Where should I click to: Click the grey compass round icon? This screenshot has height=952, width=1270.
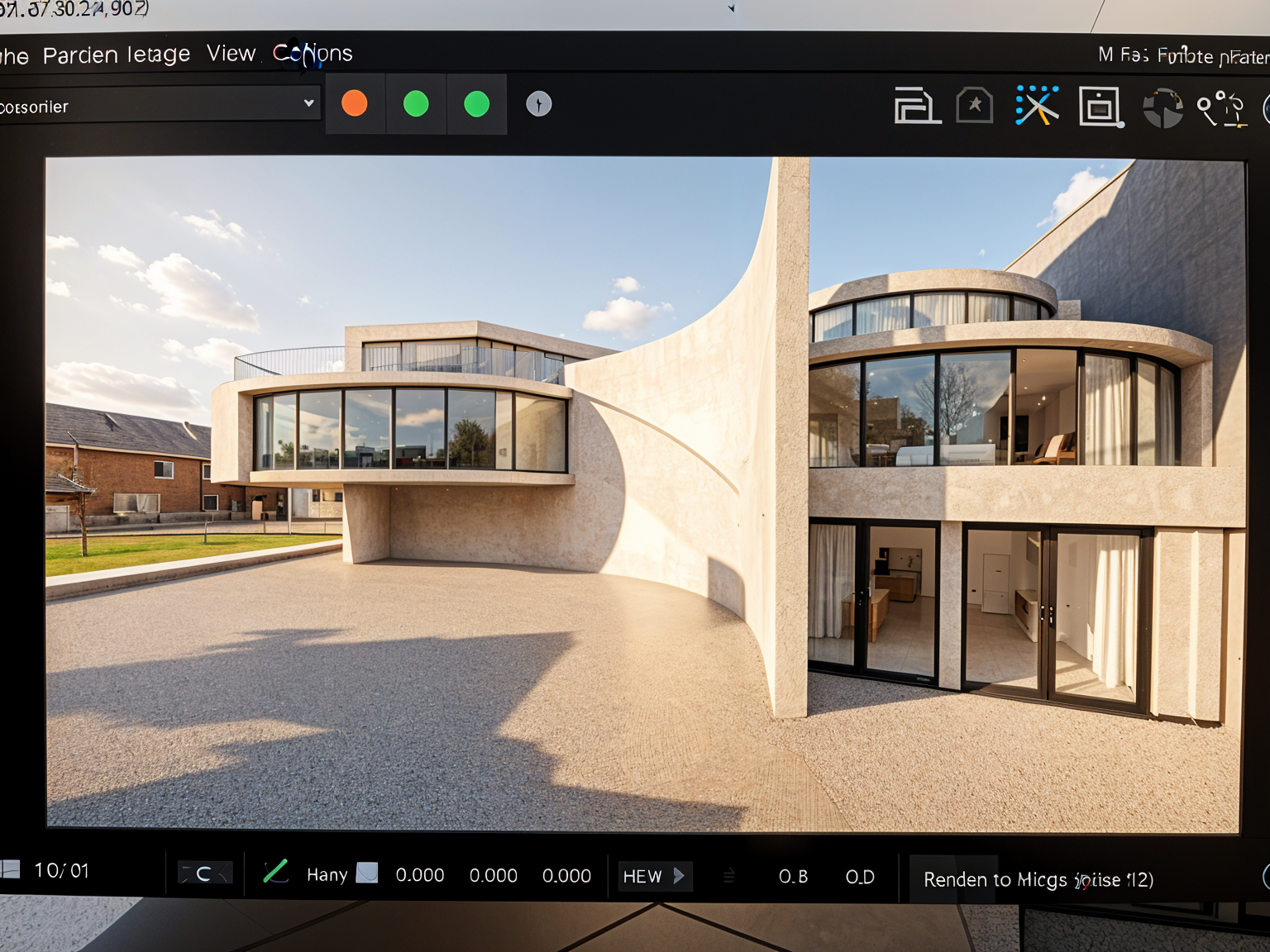pos(539,104)
